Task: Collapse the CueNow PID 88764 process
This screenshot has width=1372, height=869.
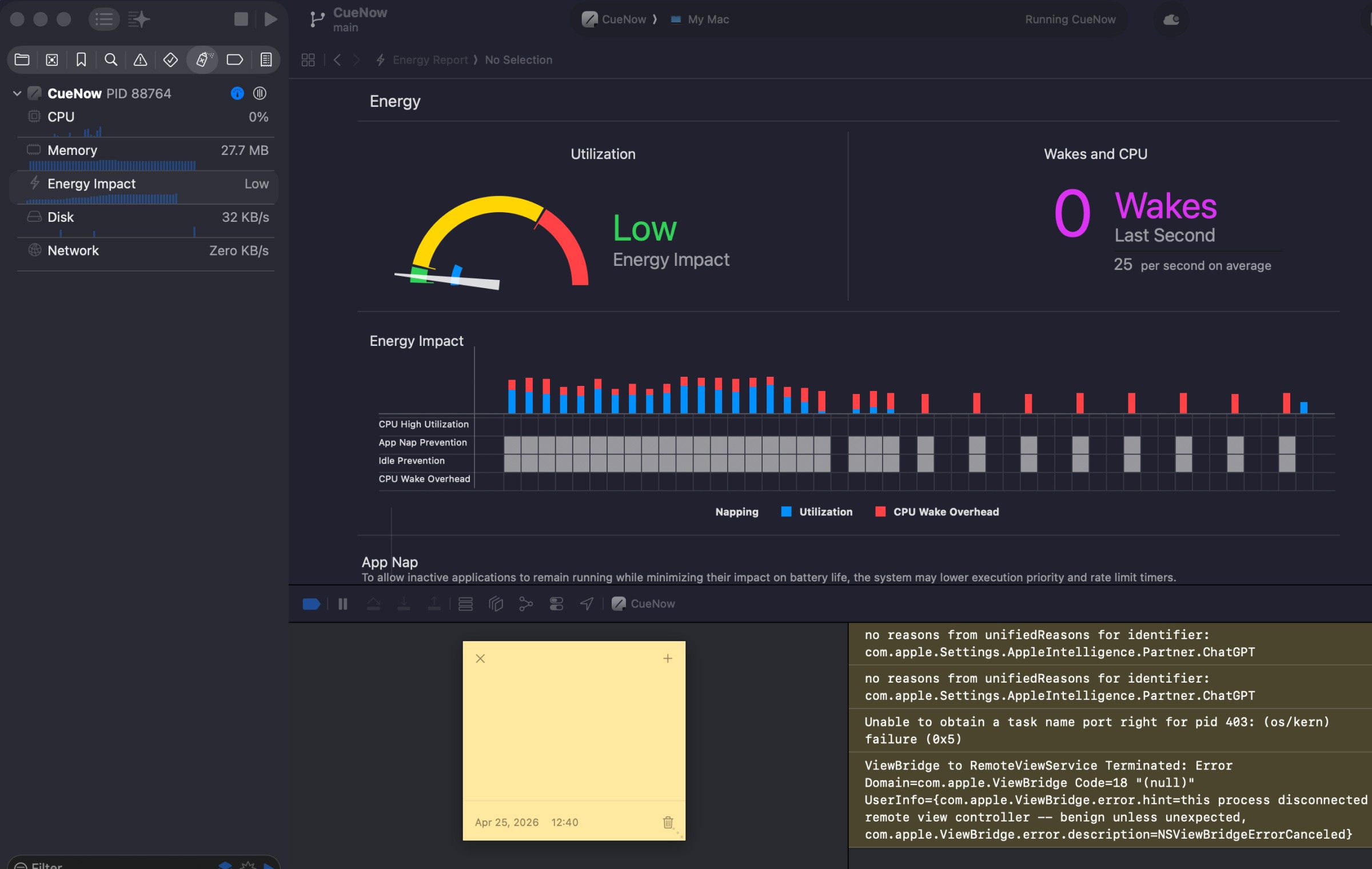Action: [x=17, y=93]
